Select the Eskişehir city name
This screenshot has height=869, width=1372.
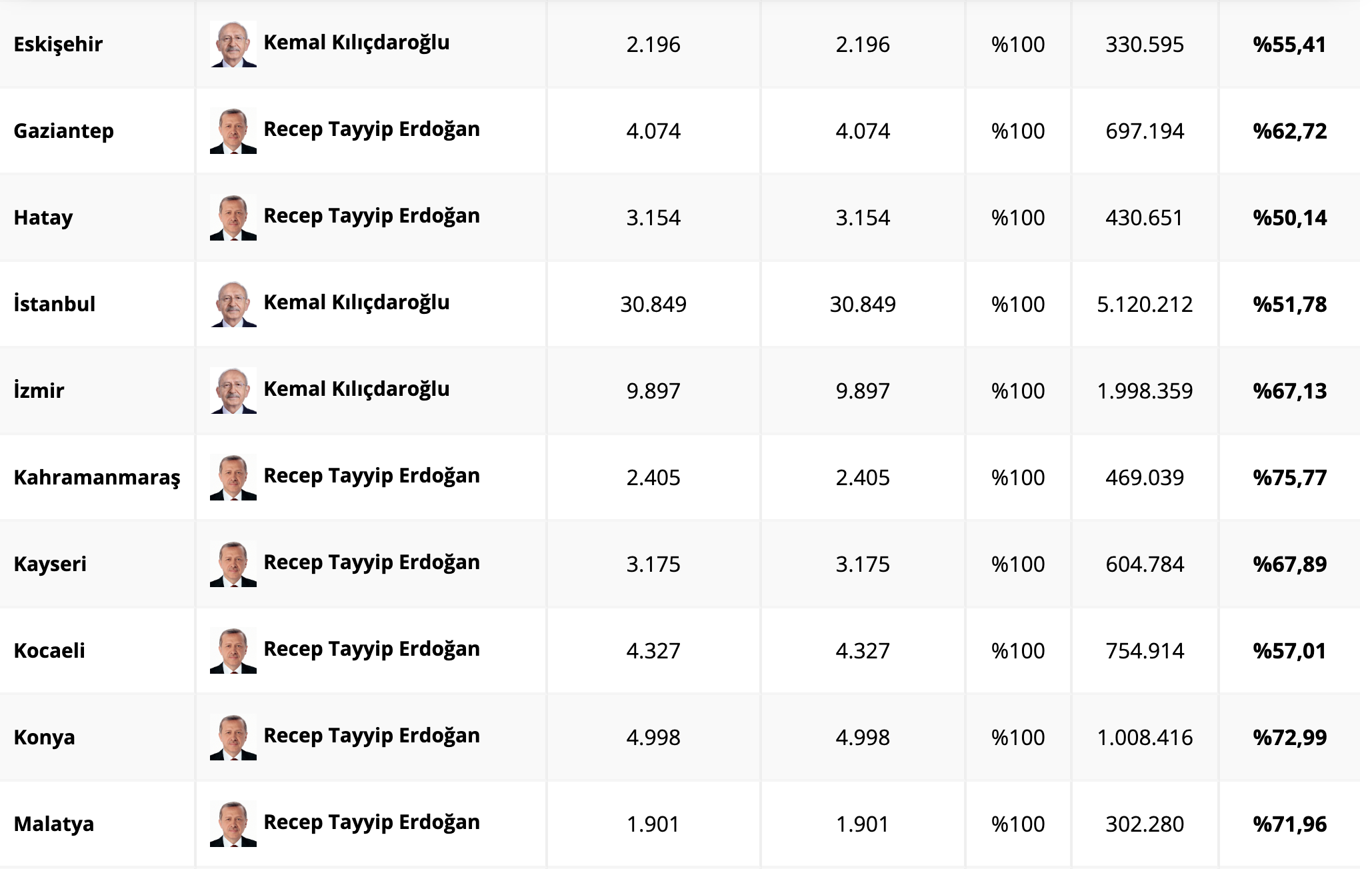(58, 45)
